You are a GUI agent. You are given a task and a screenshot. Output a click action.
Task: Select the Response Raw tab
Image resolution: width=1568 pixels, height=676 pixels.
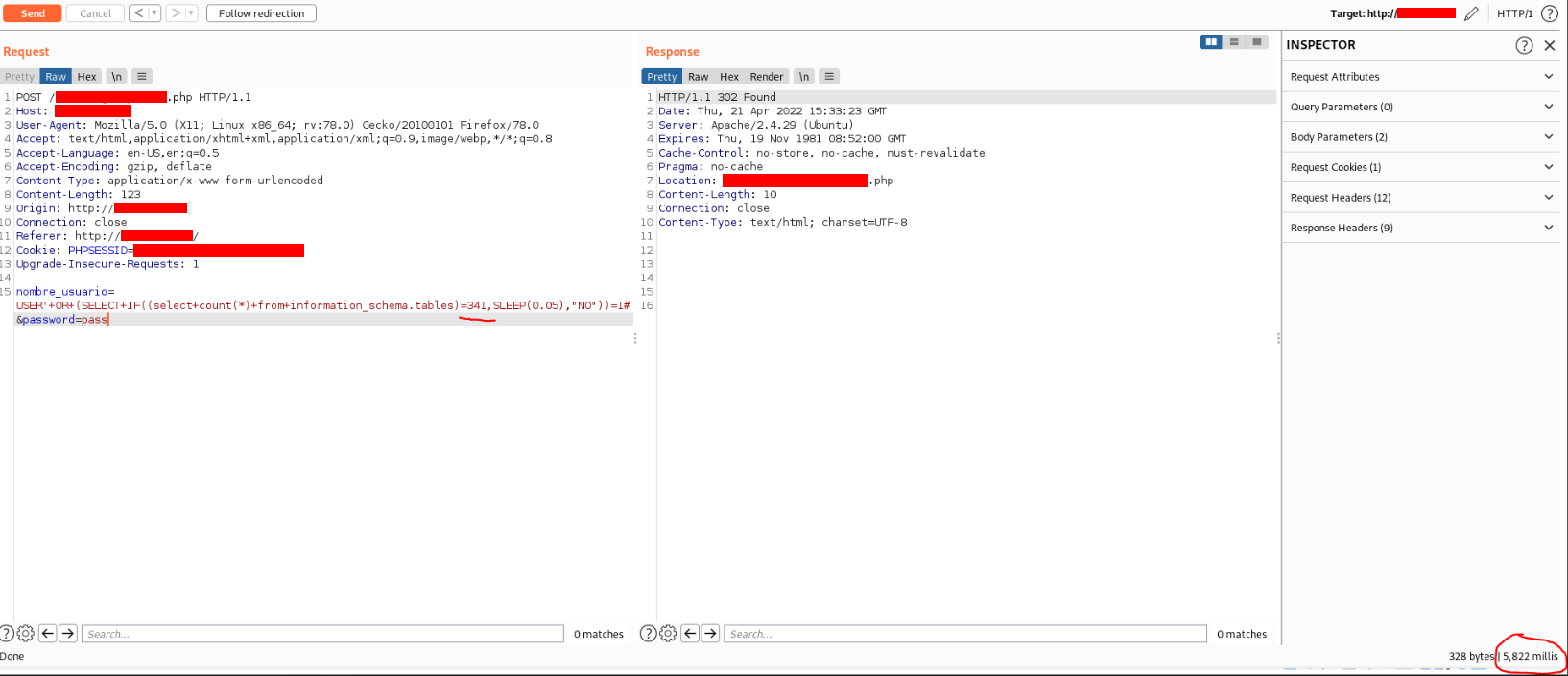tap(698, 77)
